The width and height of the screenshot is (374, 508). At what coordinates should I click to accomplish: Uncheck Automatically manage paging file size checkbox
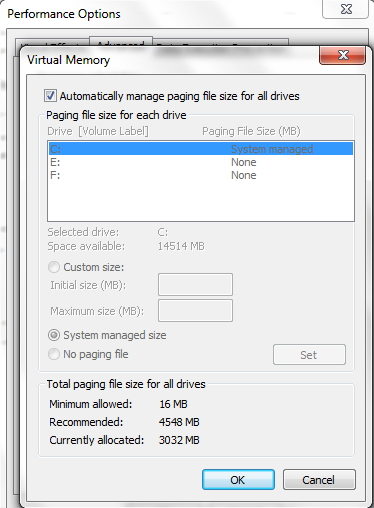click(x=50, y=96)
